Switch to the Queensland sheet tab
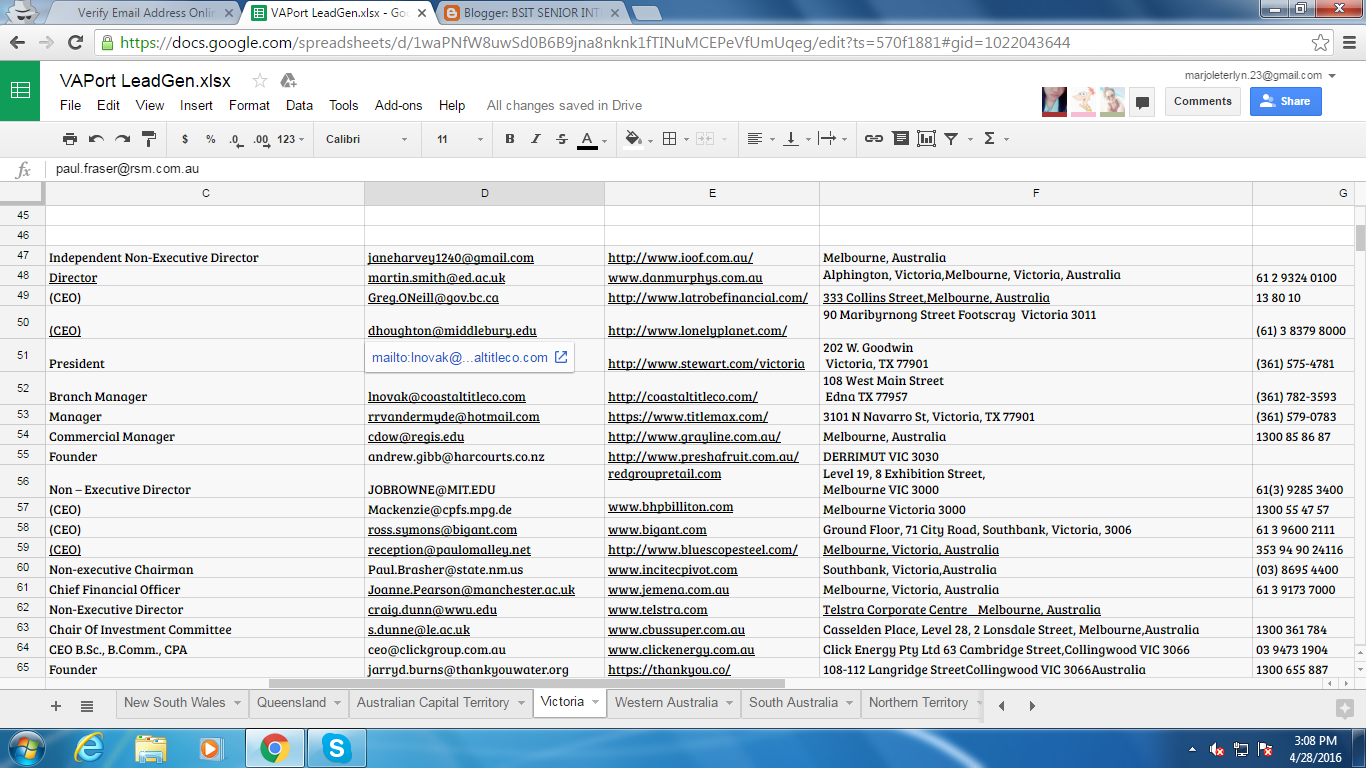This screenshot has width=1366, height=768. pos(292,701)
